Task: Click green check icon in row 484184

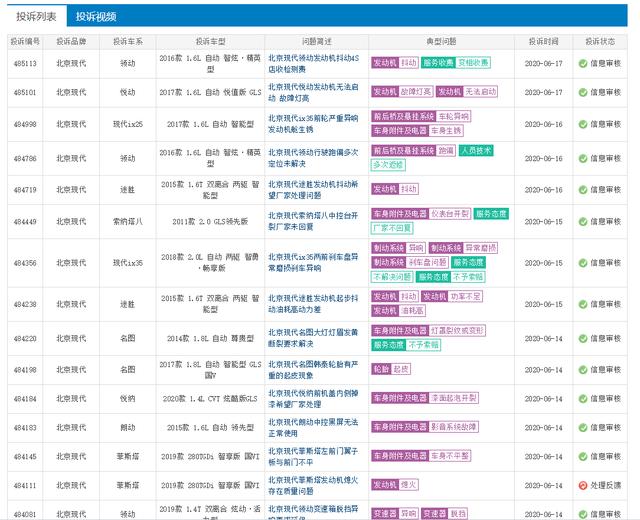Action: tap(583, 399)
